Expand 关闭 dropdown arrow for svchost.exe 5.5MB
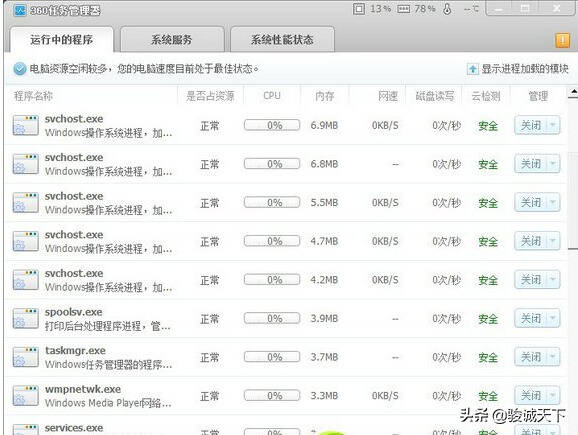 click(x=553, y=202)
